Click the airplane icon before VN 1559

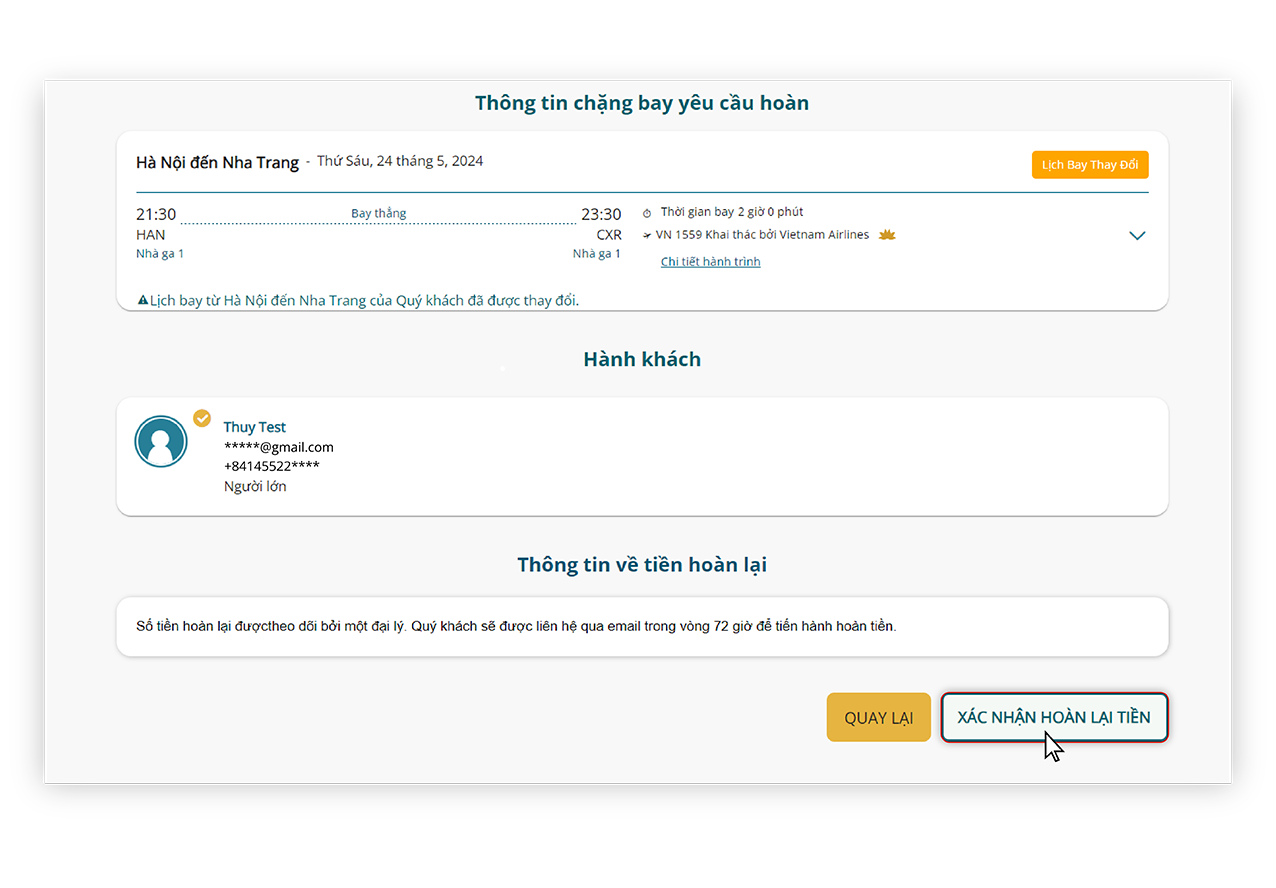[x=647, y=236]
